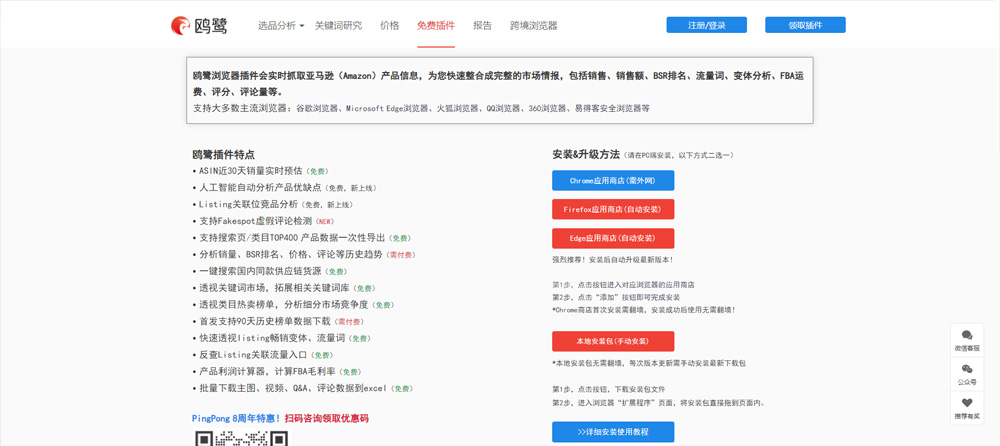The height and width of the screenshot is (446, 1000).
Task: Go to the 价格 page
Action: pyautogui.click(x=390, y=26)
